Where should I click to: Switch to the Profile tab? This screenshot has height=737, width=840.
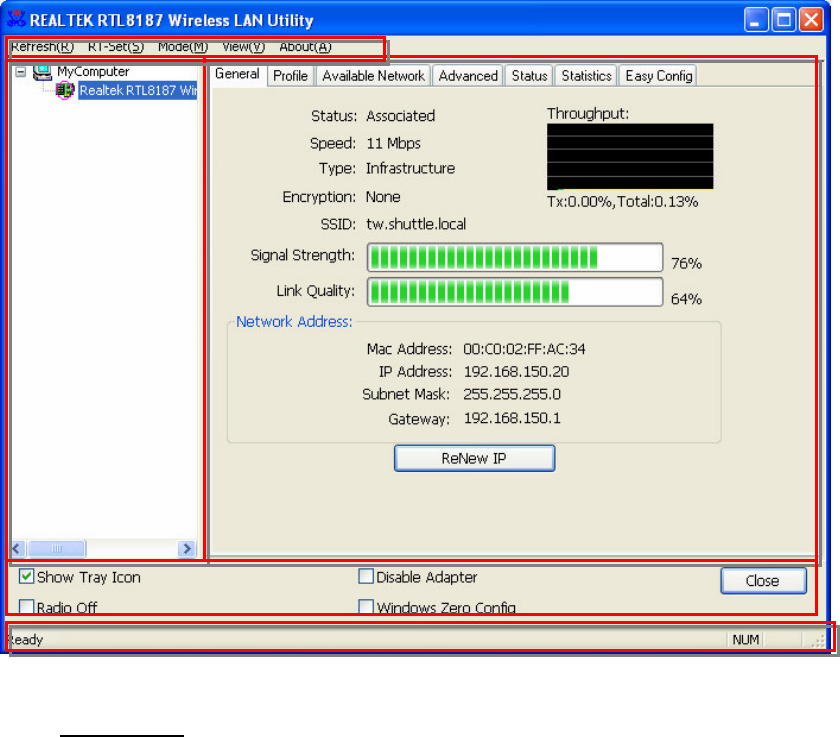click(290, 76)
